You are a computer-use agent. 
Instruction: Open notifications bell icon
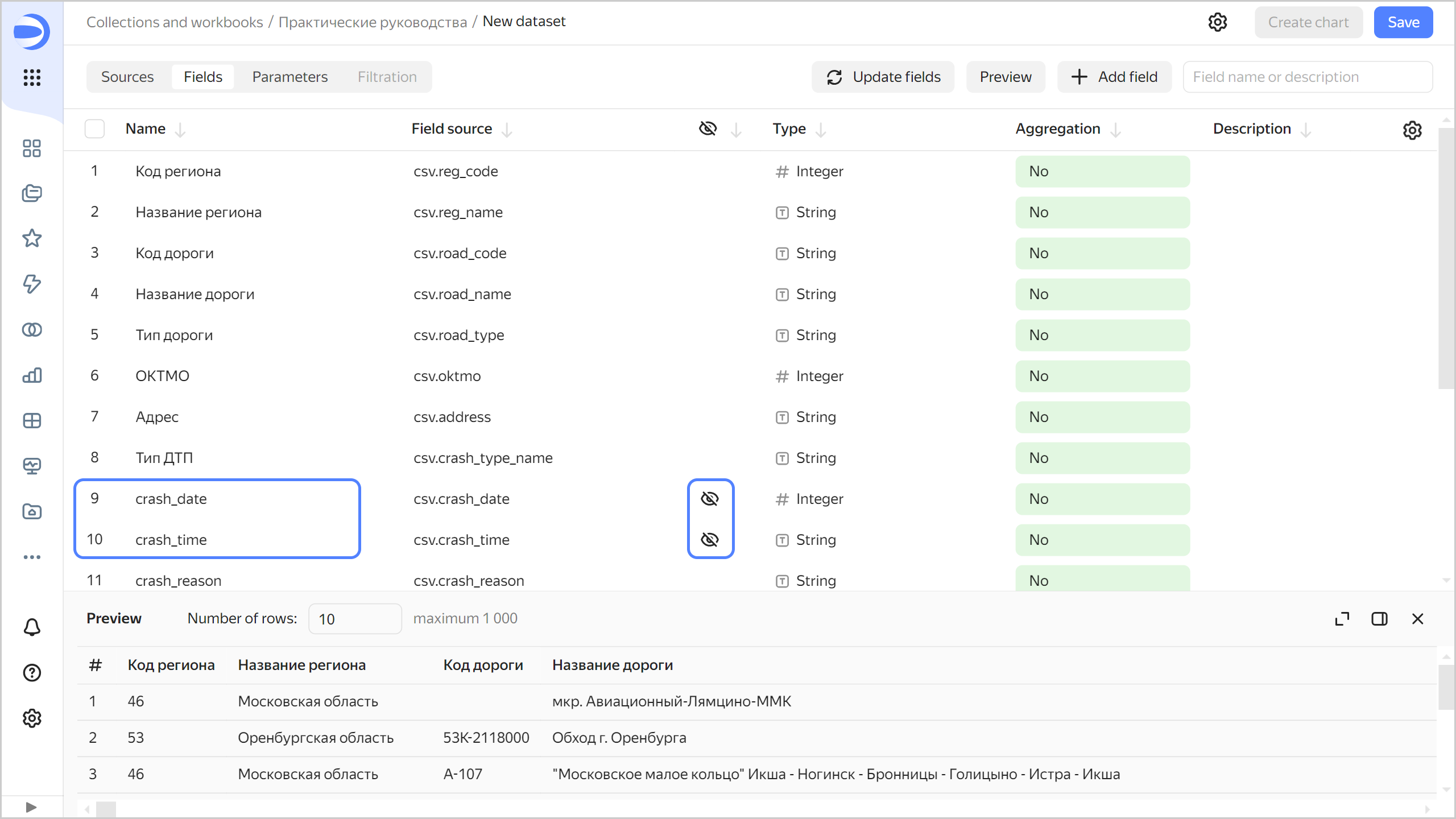(32, 627)
